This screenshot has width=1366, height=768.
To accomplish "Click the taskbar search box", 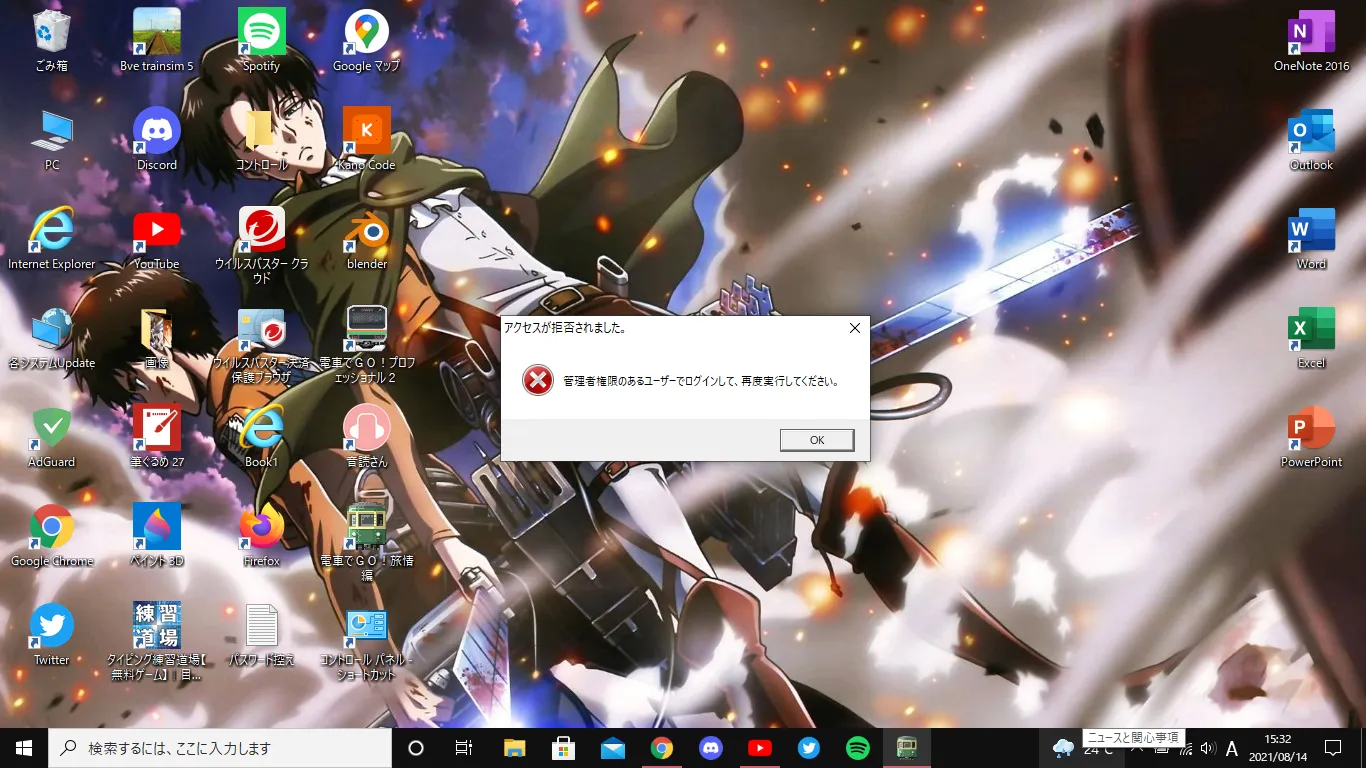I will click(x=220, y=748).
